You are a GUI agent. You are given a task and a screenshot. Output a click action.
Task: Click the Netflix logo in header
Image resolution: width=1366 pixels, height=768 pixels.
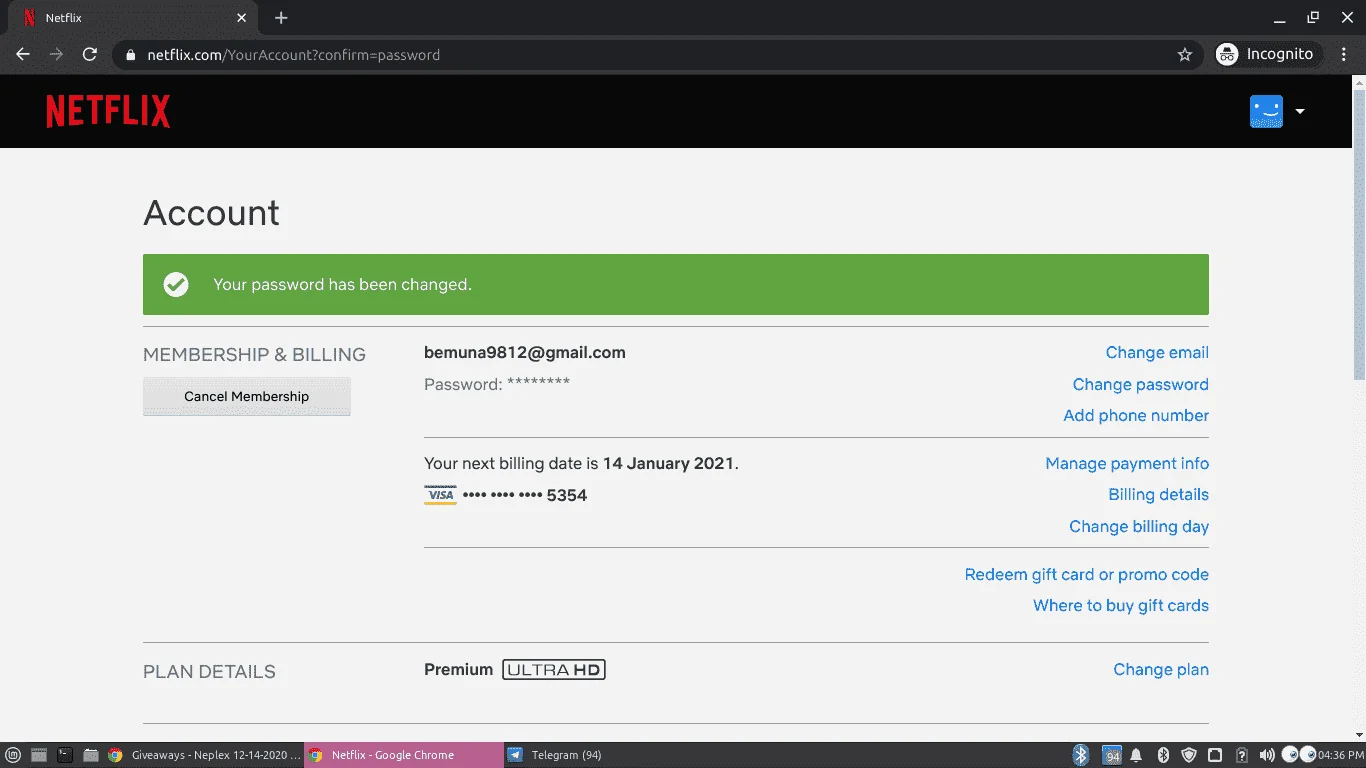pyautogui.click(x=108, y=111)
